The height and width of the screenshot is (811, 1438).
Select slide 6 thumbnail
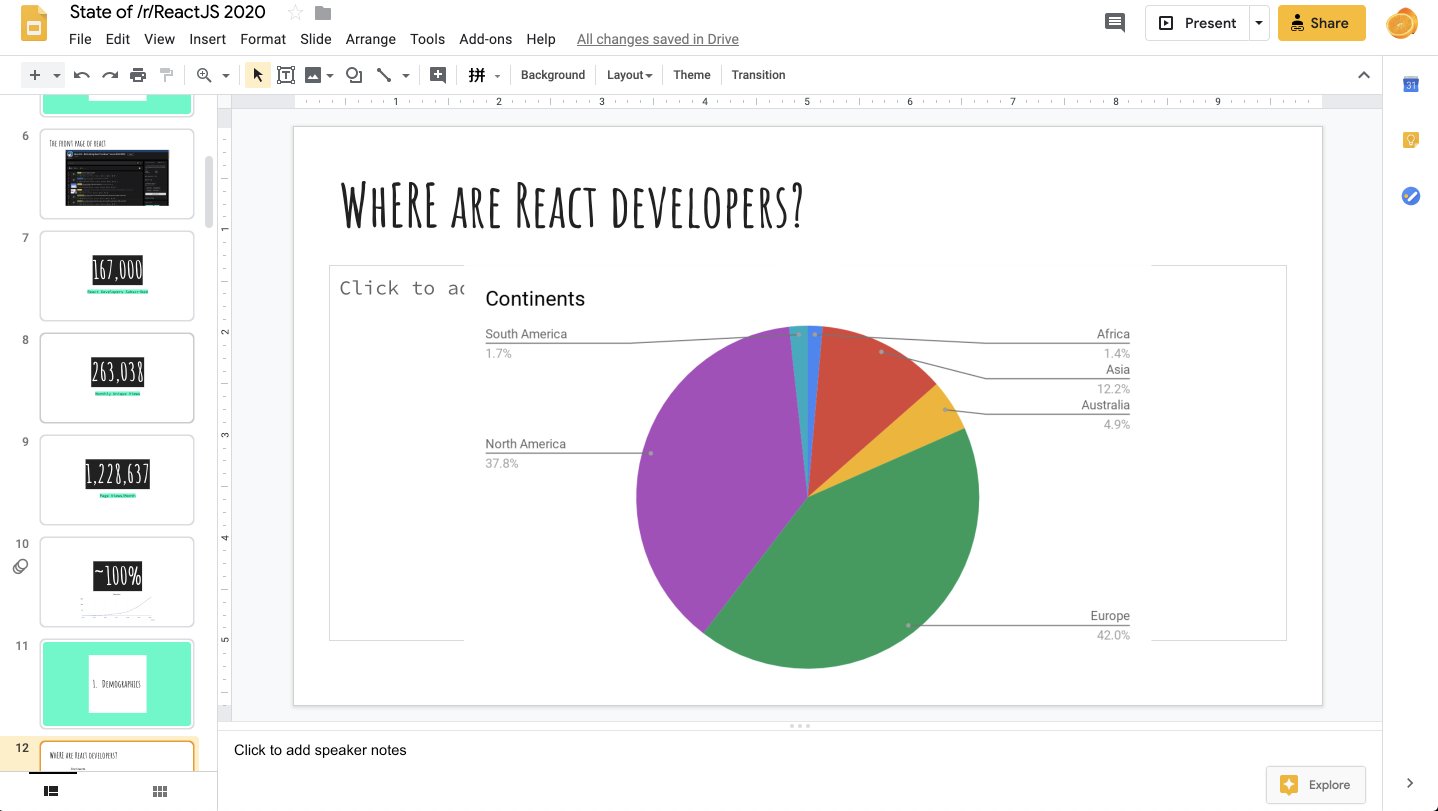click(117, 174)
